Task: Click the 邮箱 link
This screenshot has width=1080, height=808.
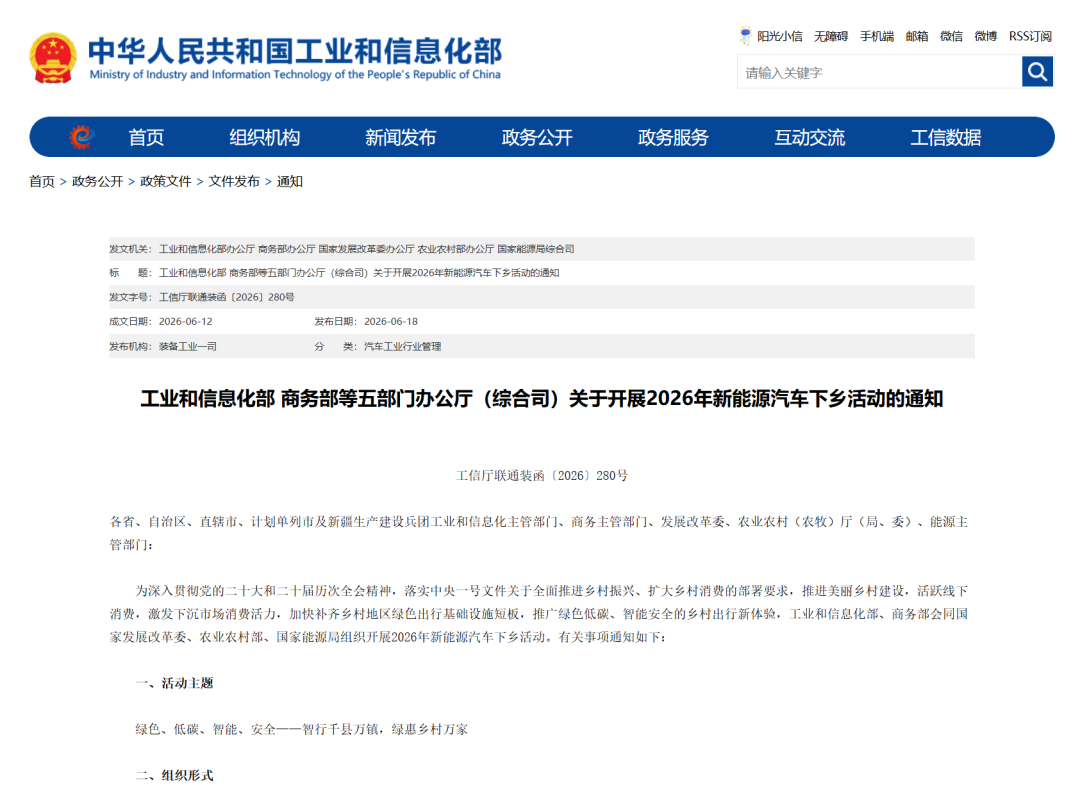Action: (917, 37)
